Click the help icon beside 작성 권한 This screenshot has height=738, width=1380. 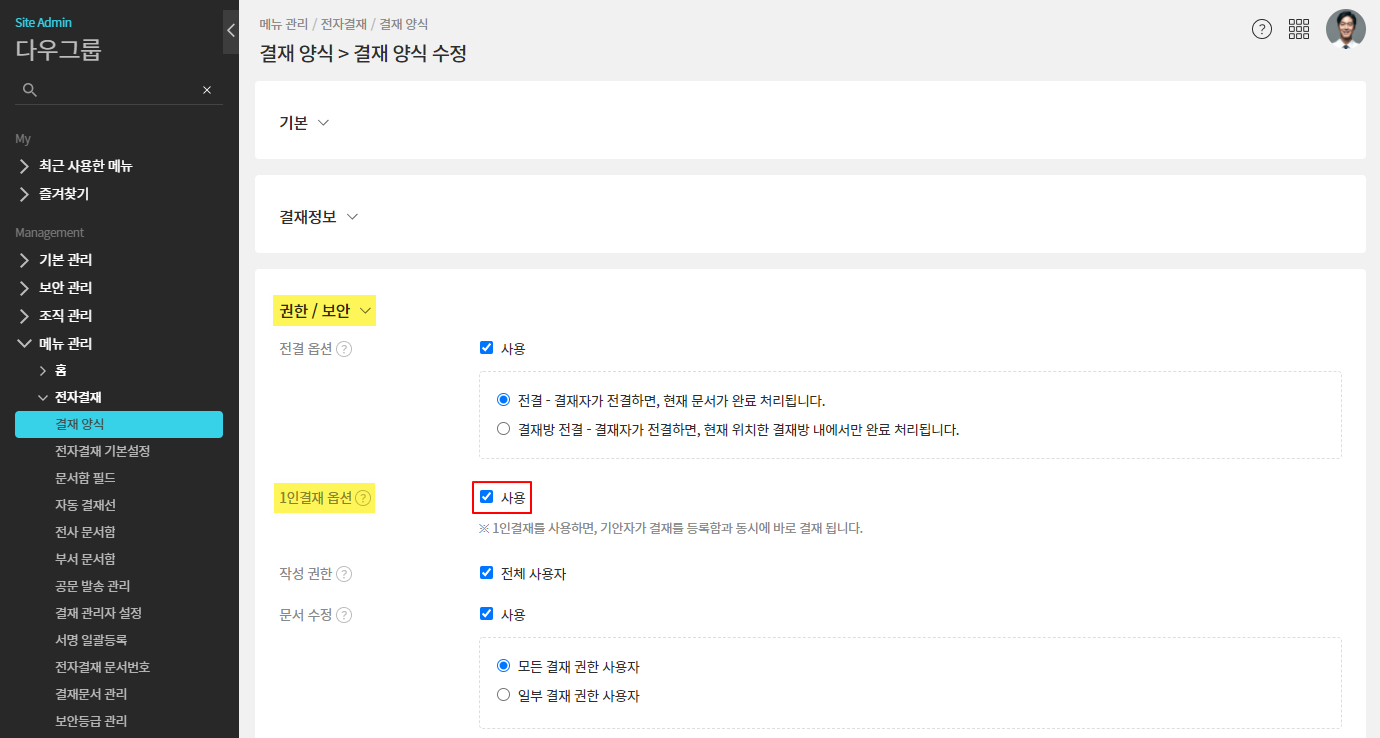tap(344, 574)
